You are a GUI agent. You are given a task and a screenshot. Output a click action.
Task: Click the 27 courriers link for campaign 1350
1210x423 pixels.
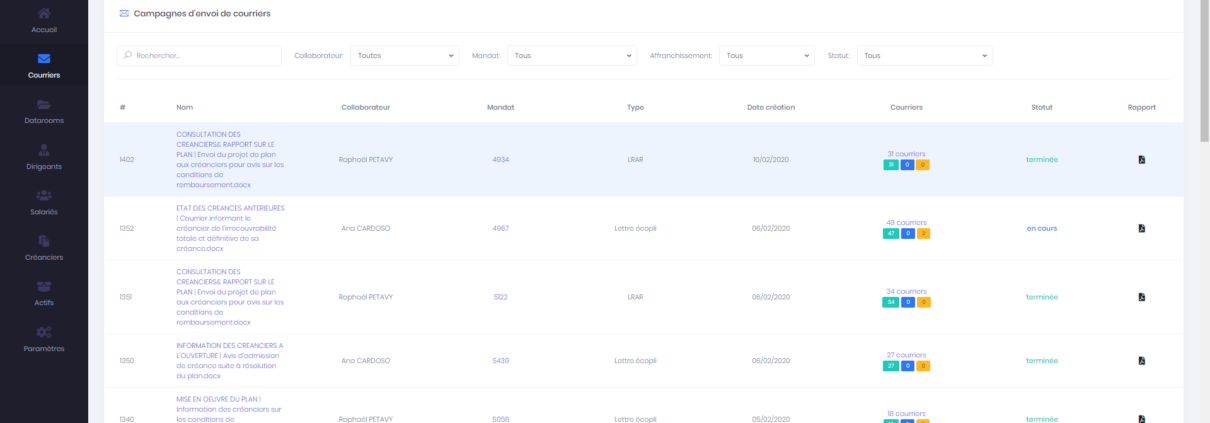coord(906,355)
